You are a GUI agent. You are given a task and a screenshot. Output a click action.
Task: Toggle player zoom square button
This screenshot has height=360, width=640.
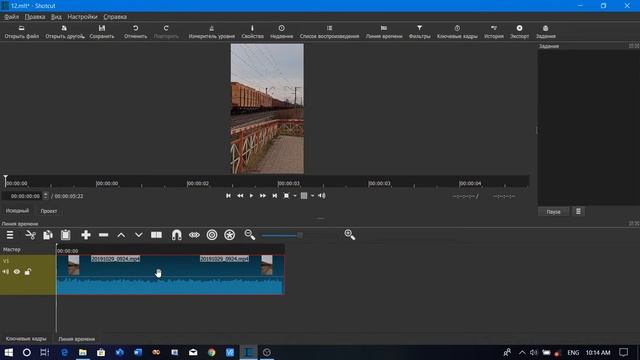[x=287, y=196]
